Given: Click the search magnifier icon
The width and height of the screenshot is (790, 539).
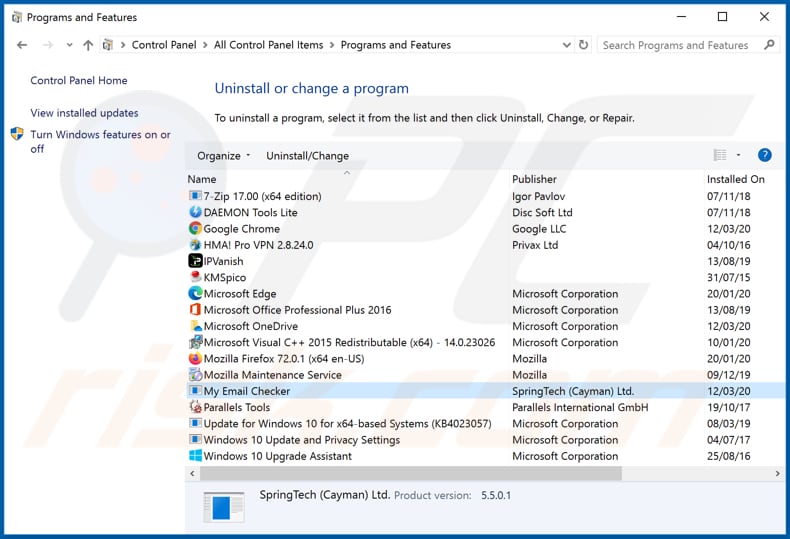Looking at the screenshot, I should click(769, 45).
